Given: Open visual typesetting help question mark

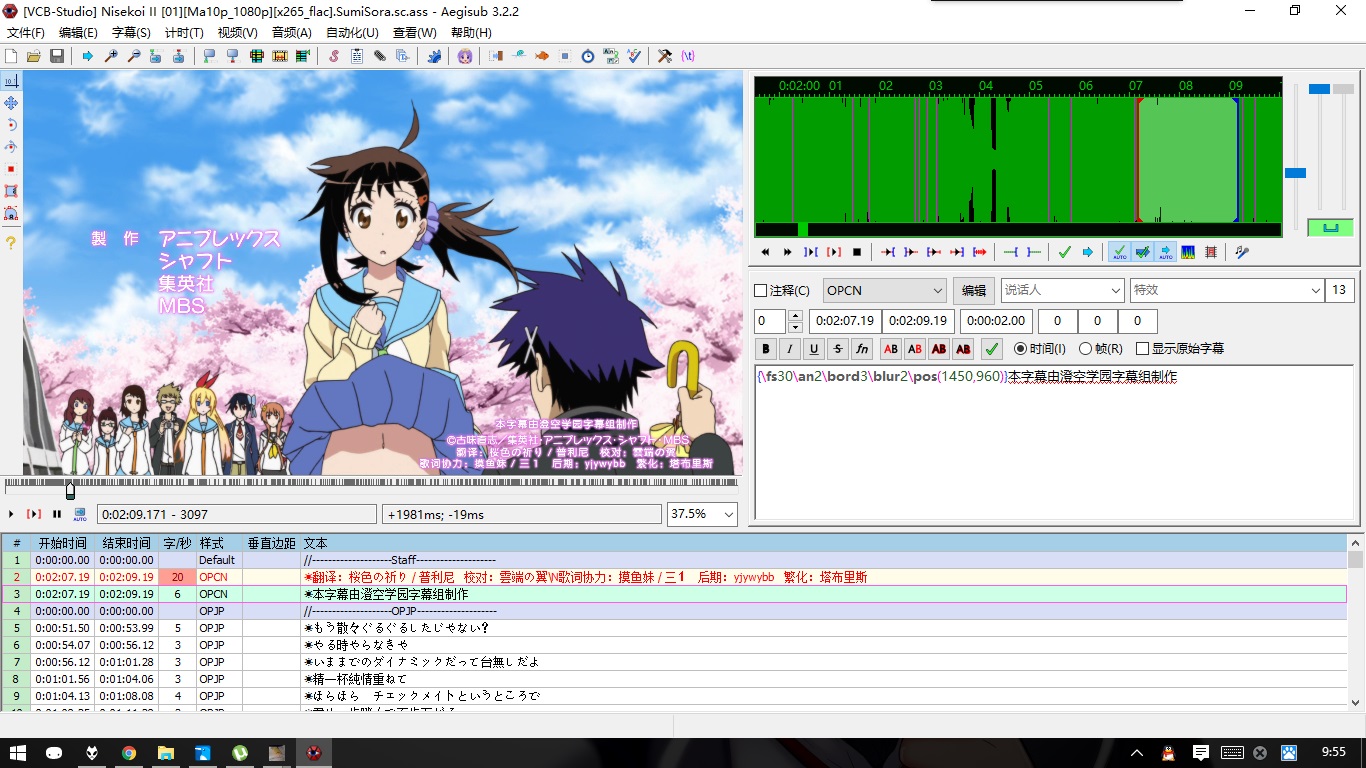Looking at the screenshot, I should pos(11,243).
